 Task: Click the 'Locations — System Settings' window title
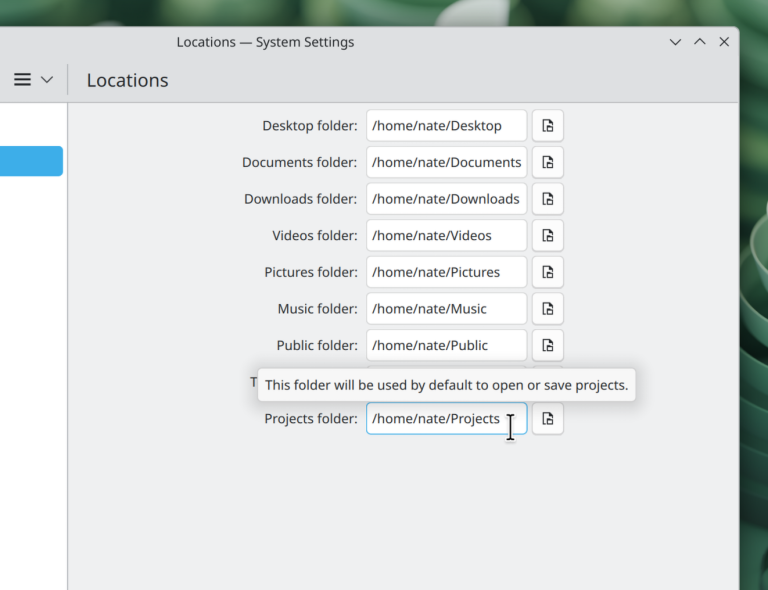(x=265, y=42)
